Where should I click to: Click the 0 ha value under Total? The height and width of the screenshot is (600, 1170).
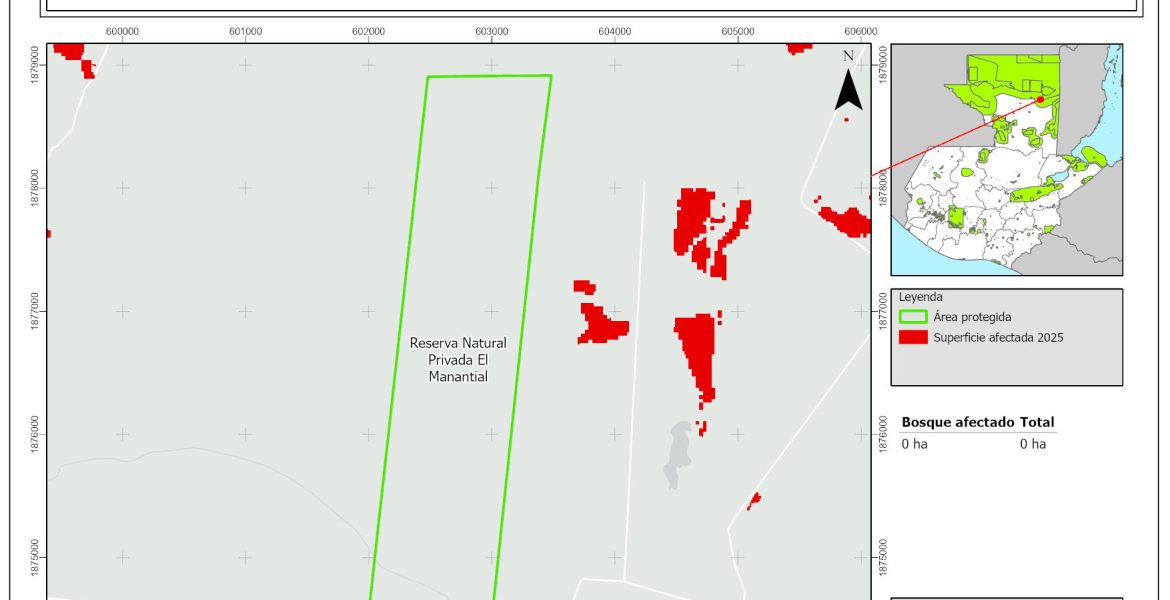coord(1033,444)
